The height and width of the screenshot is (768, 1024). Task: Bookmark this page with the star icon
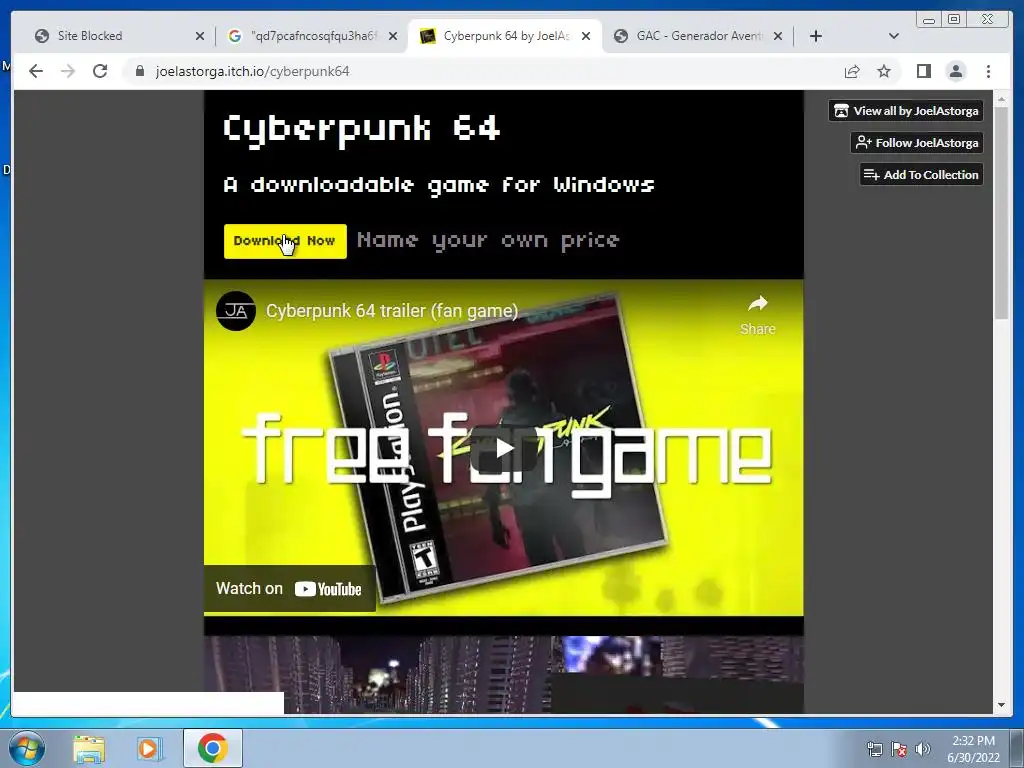tap(884, 71)
